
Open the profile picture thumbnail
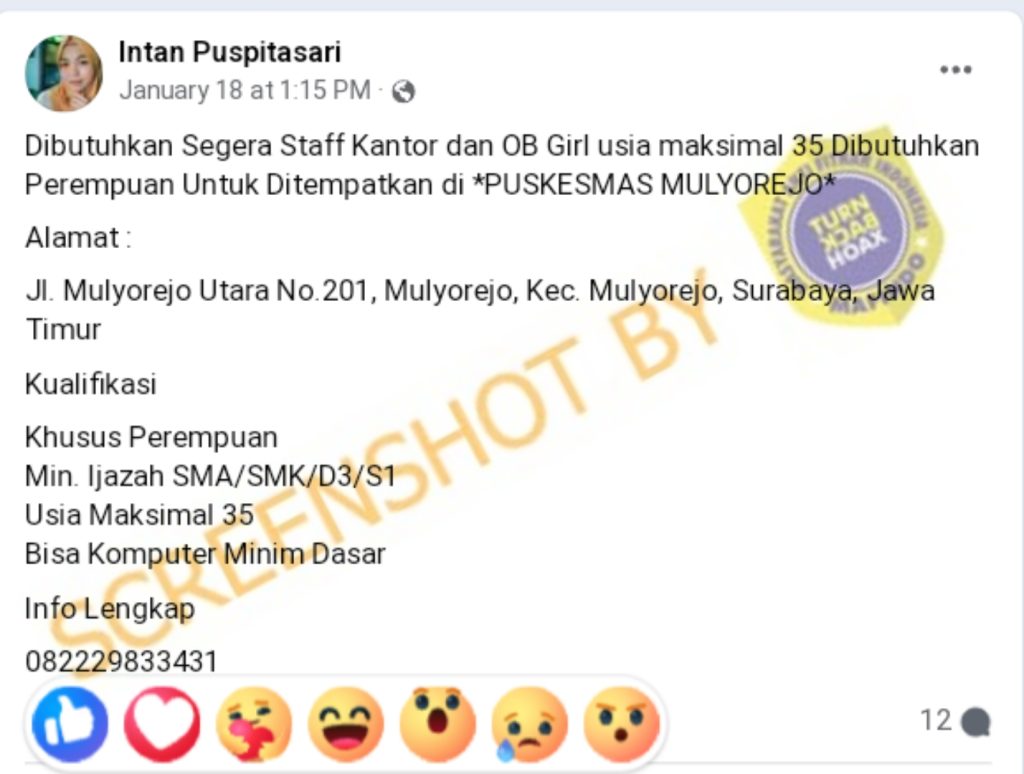(x=63, y=73)
